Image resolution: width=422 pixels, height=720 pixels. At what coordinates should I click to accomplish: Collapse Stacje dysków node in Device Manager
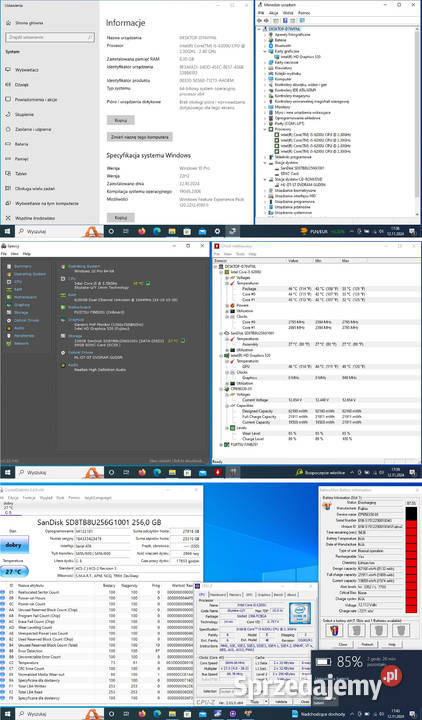tap(265, 163)
